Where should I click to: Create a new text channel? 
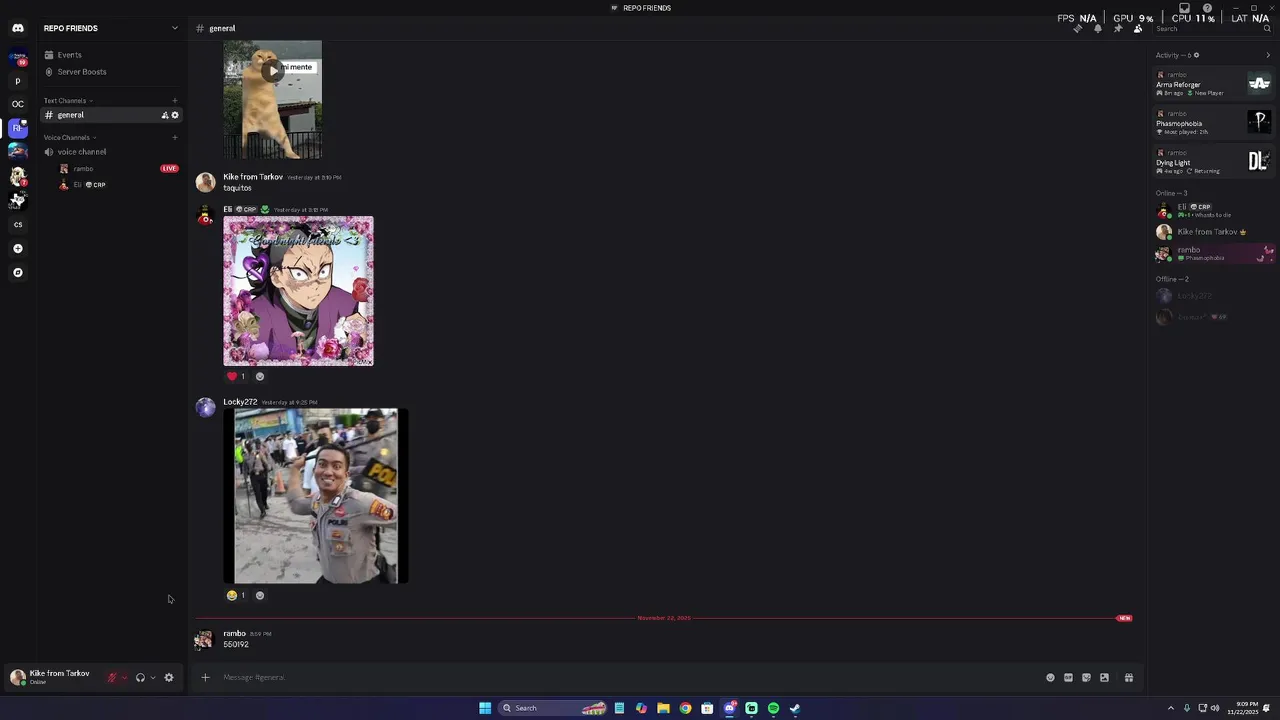pos(174,101)
